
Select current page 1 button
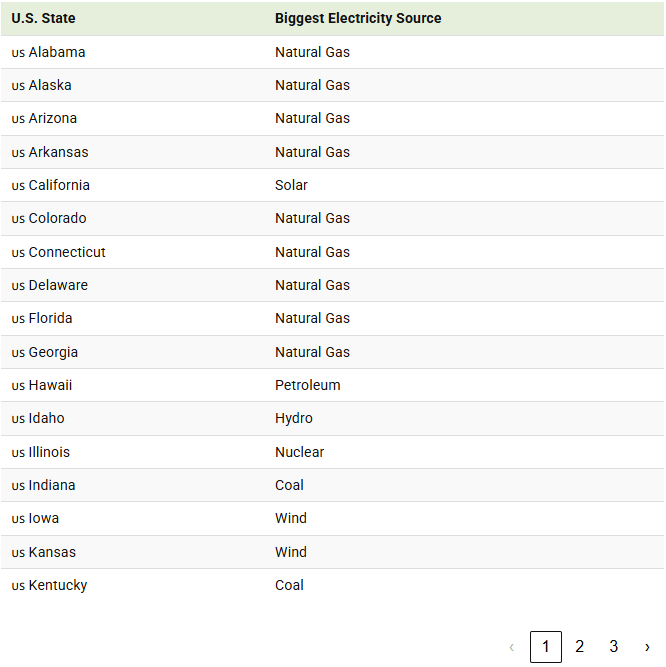click(x=545, y=647)
